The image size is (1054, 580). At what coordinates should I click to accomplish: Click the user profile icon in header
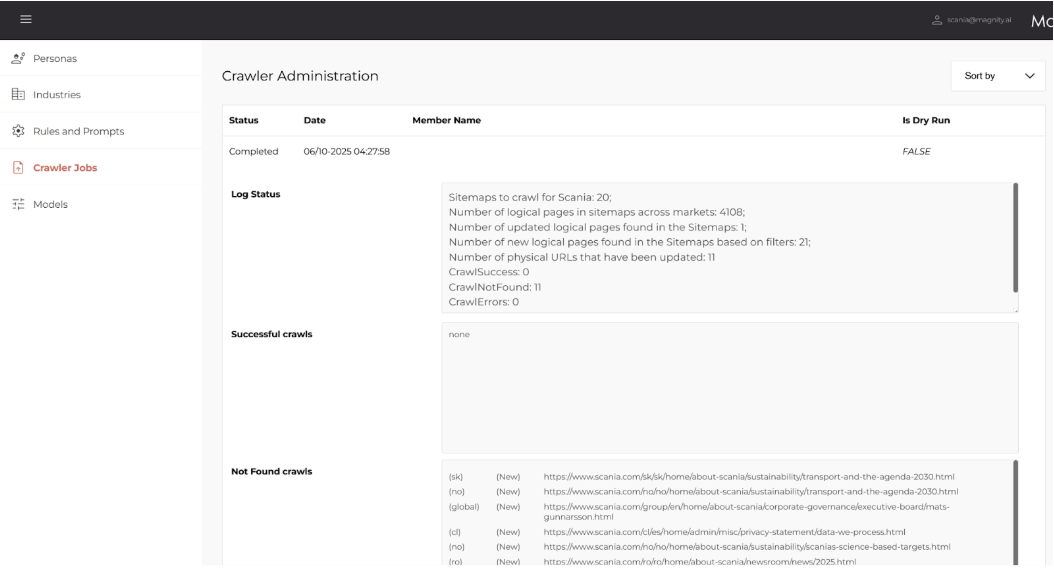pos(936,20)
